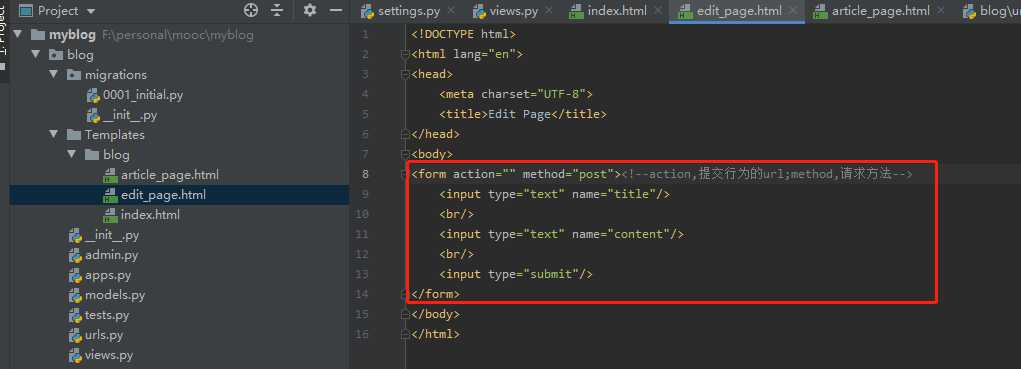Select views.py in project tree

(109, 355)
